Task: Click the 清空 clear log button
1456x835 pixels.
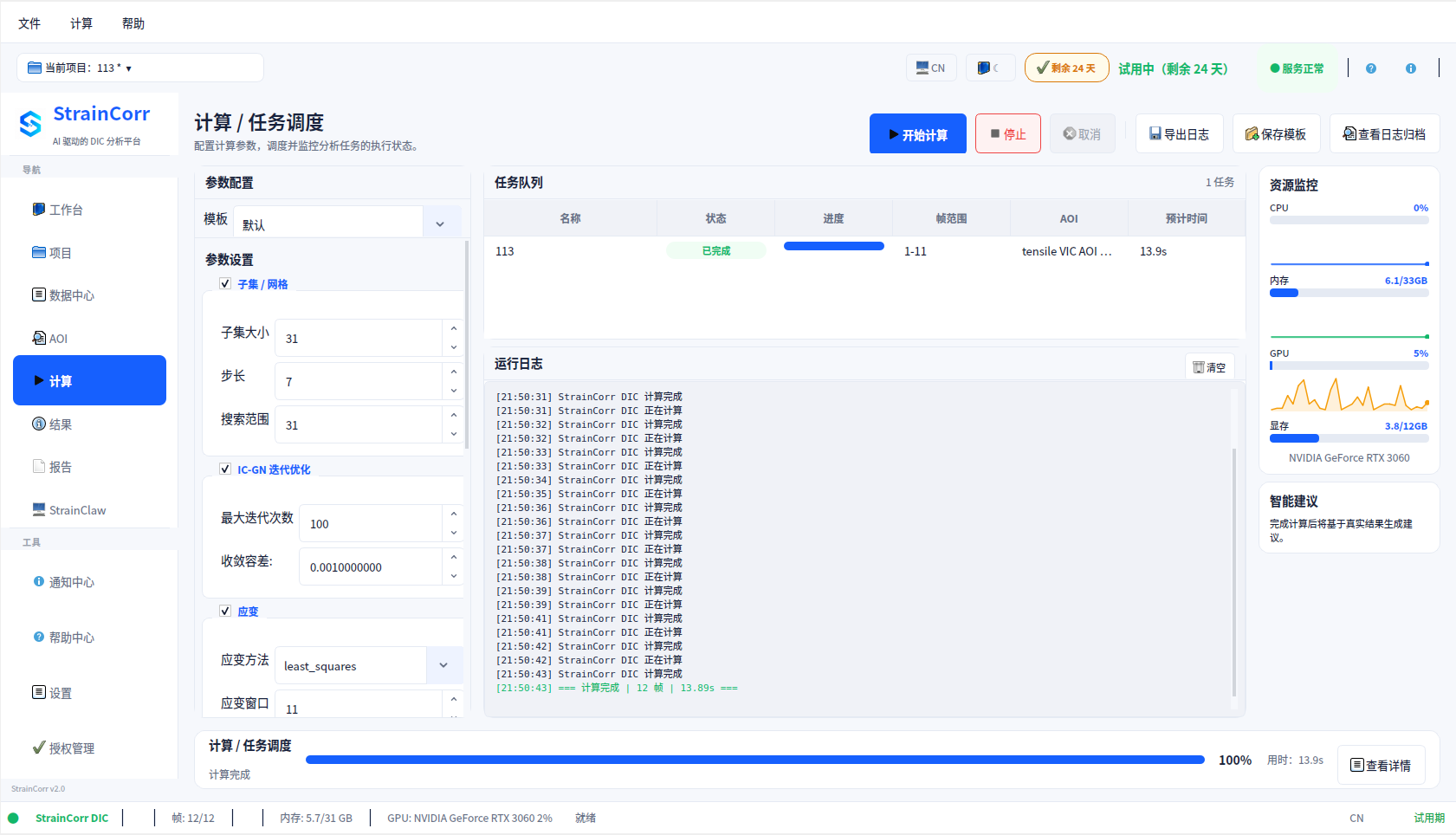Action: point(1210,367)
